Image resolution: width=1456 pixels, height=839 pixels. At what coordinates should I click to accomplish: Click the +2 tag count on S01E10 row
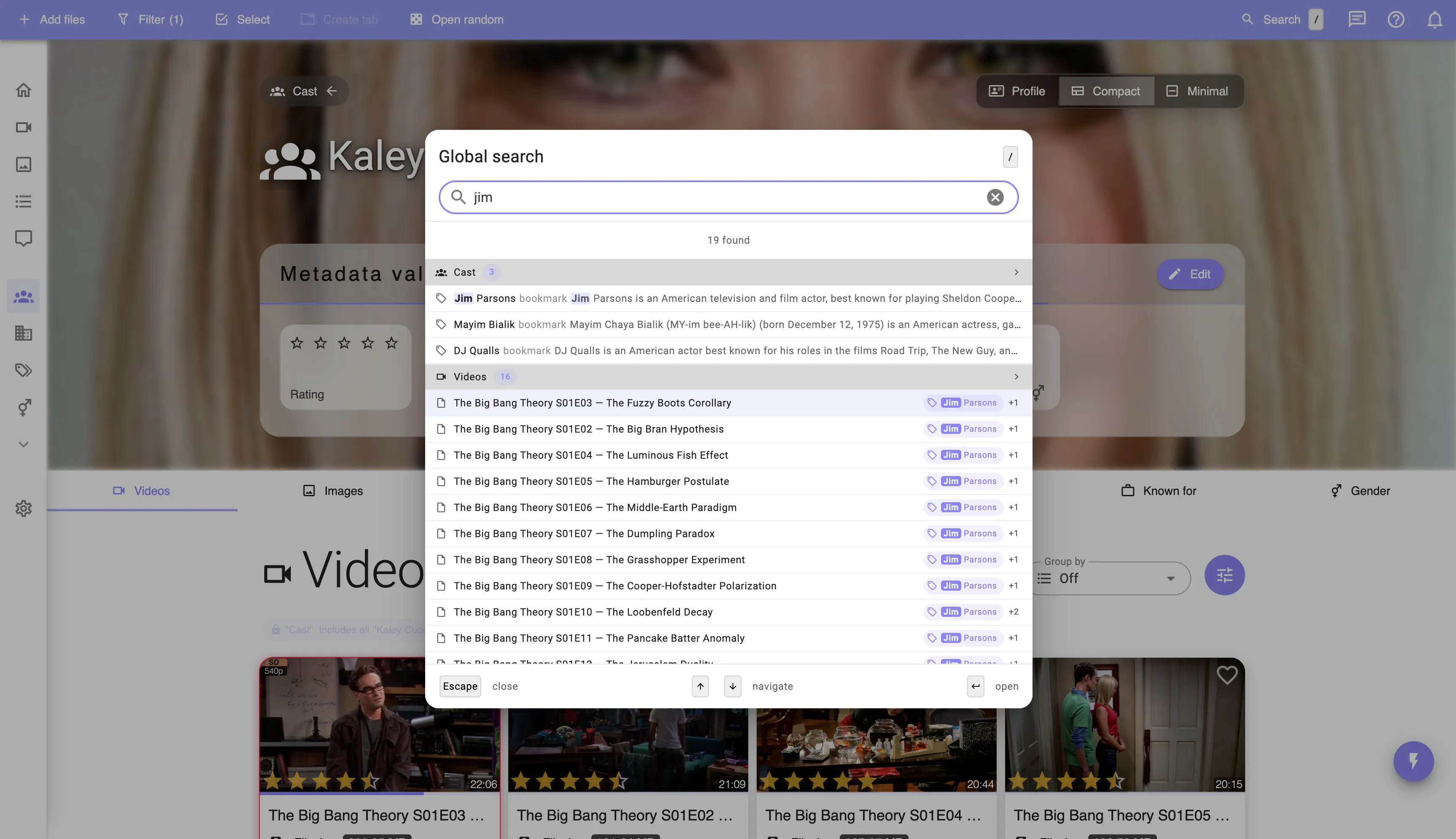[x=1013, y=612]
